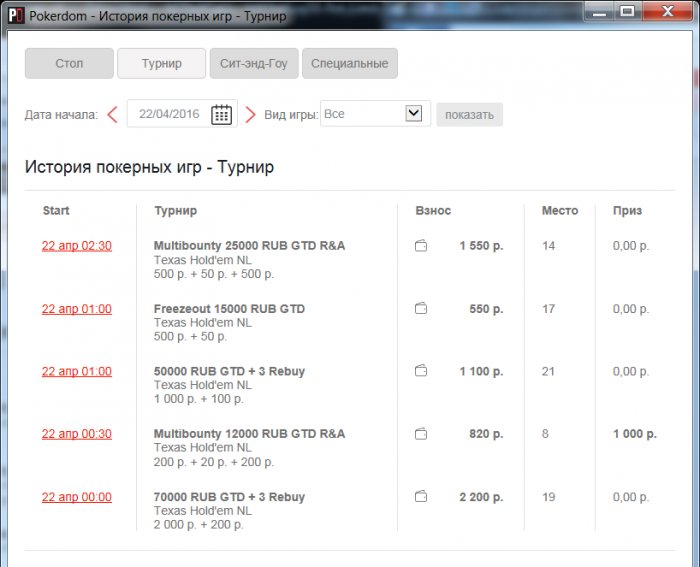Click wallet icon in 1 550 р. row
The height and width of the screenshot is (567, 700).
(421, 246)
